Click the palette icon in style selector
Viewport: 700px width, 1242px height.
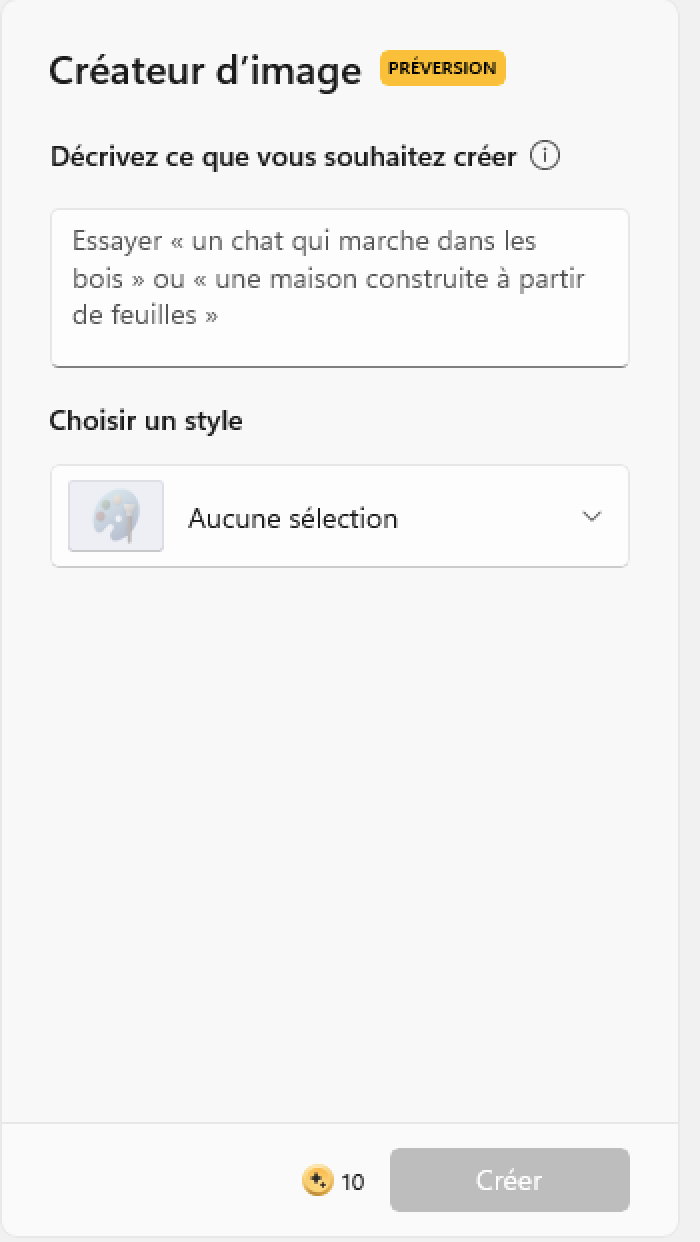[116, 516]
